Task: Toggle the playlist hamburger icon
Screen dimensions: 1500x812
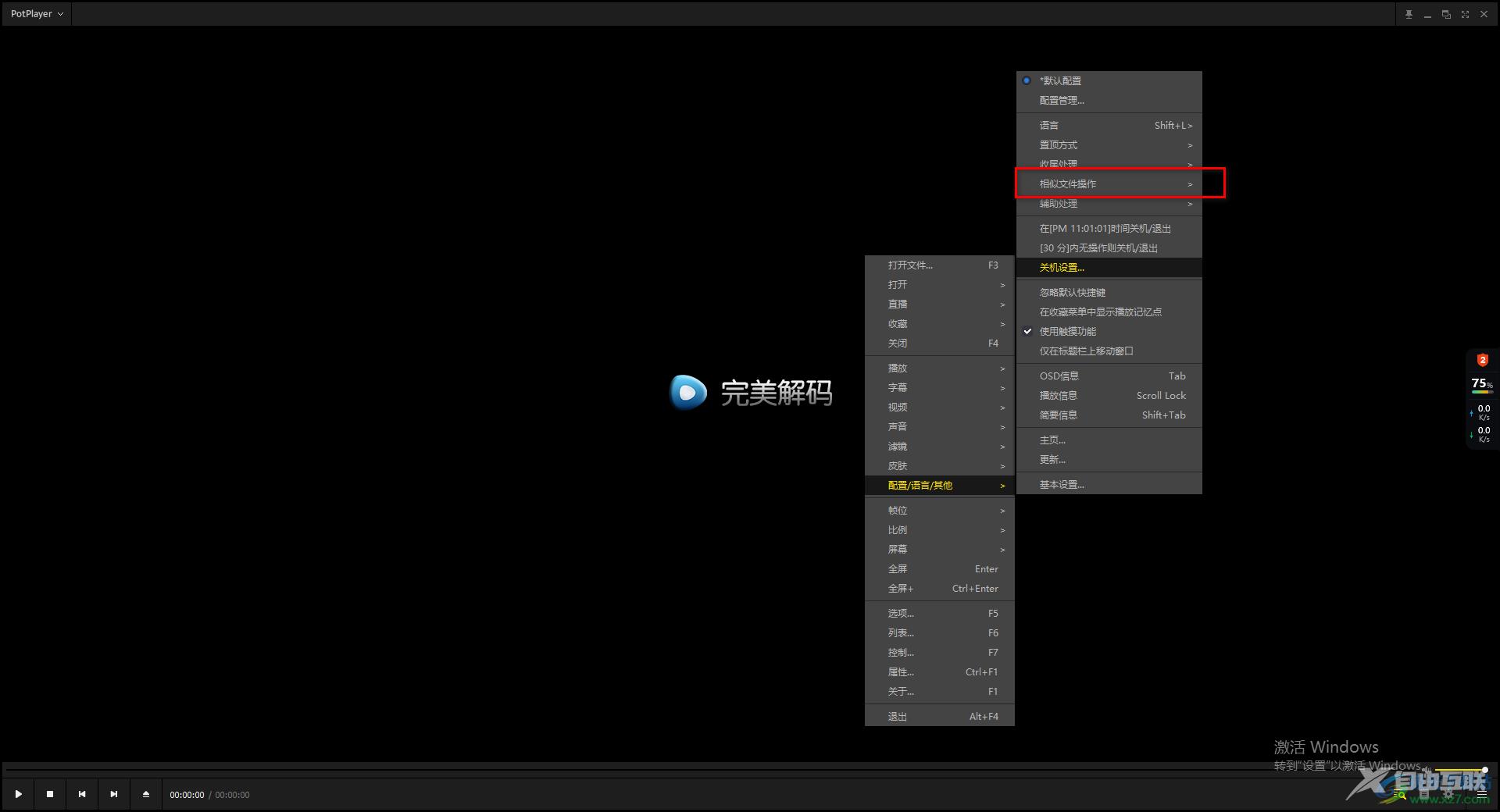Action: [1482, 794]
